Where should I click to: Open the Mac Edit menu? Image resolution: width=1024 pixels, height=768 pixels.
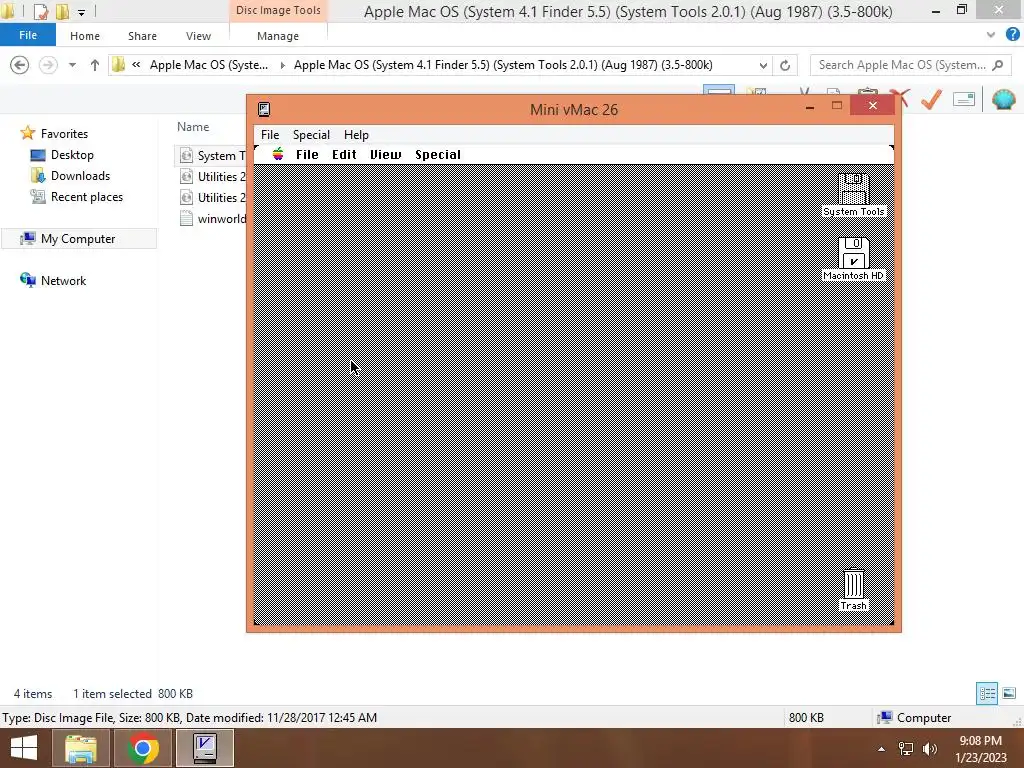pyautogui.click(x=344, y=154)
